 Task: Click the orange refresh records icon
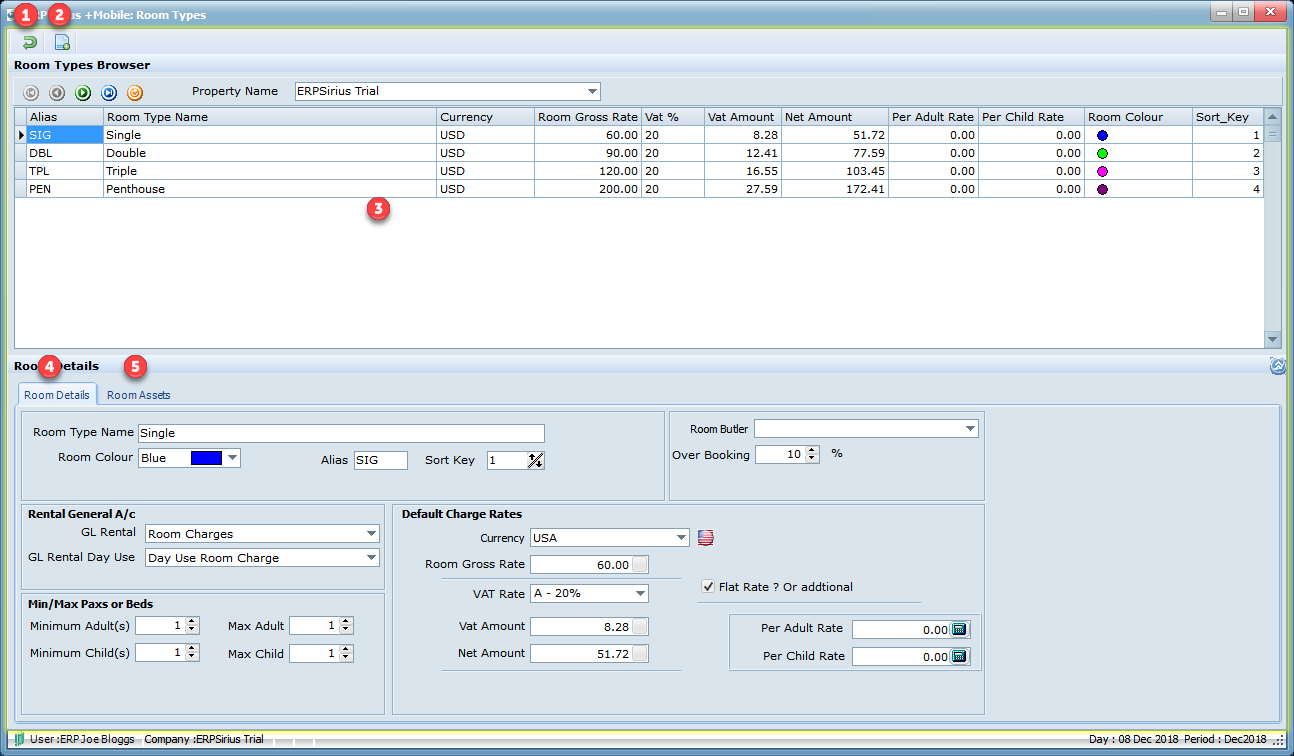click(x=135, y=93)
